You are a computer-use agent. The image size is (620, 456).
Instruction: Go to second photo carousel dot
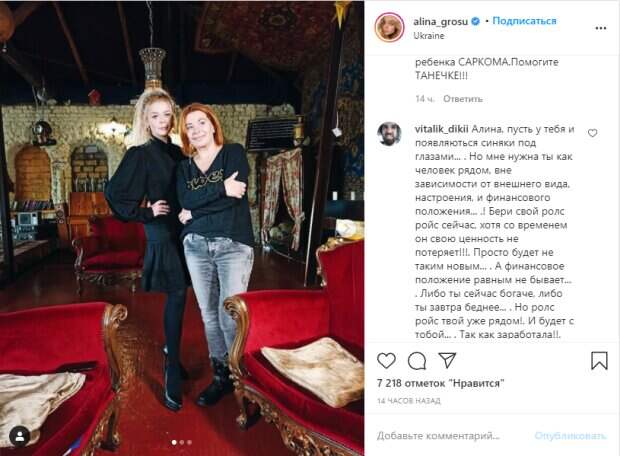[182, 442]
